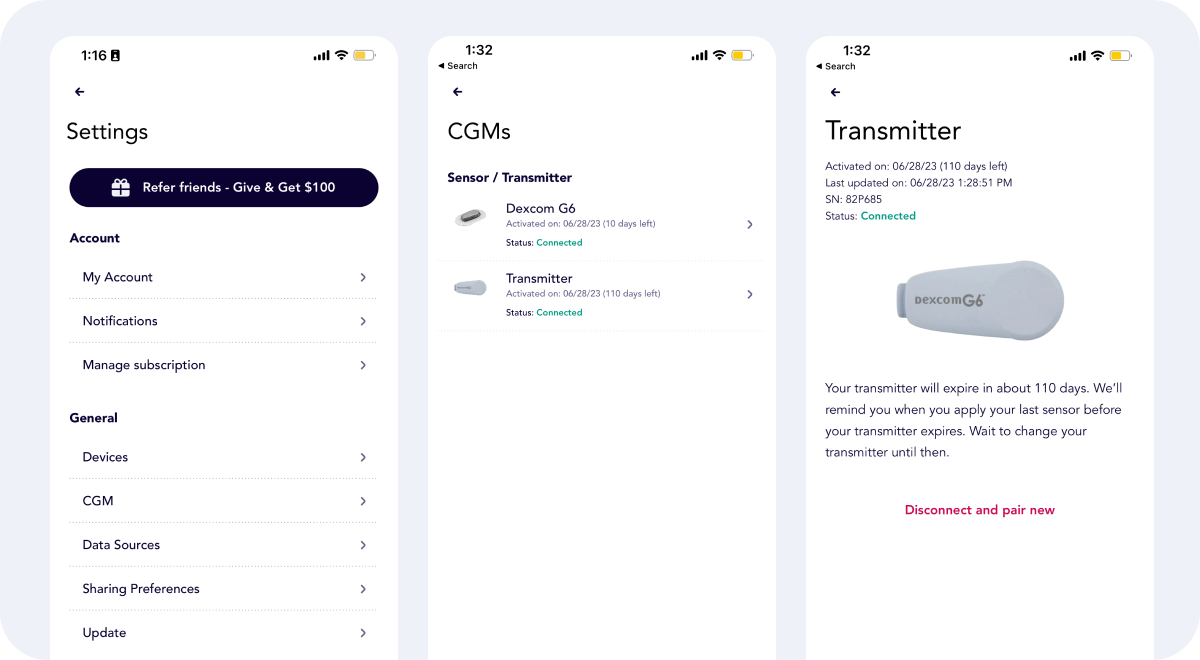Image resolution: width=1200 pixels, height=660 pixels.
Task: Open My Account settings chevron
Action: pyautogui.click(x=363, y=277)
